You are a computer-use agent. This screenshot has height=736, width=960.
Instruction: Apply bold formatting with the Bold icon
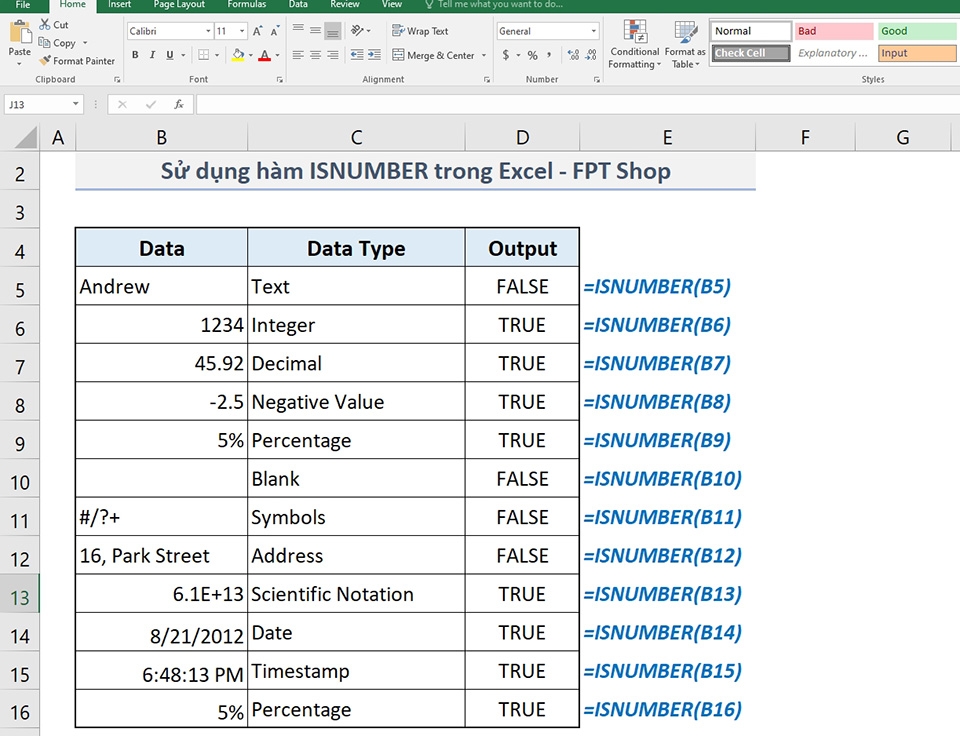pos(135,55)
